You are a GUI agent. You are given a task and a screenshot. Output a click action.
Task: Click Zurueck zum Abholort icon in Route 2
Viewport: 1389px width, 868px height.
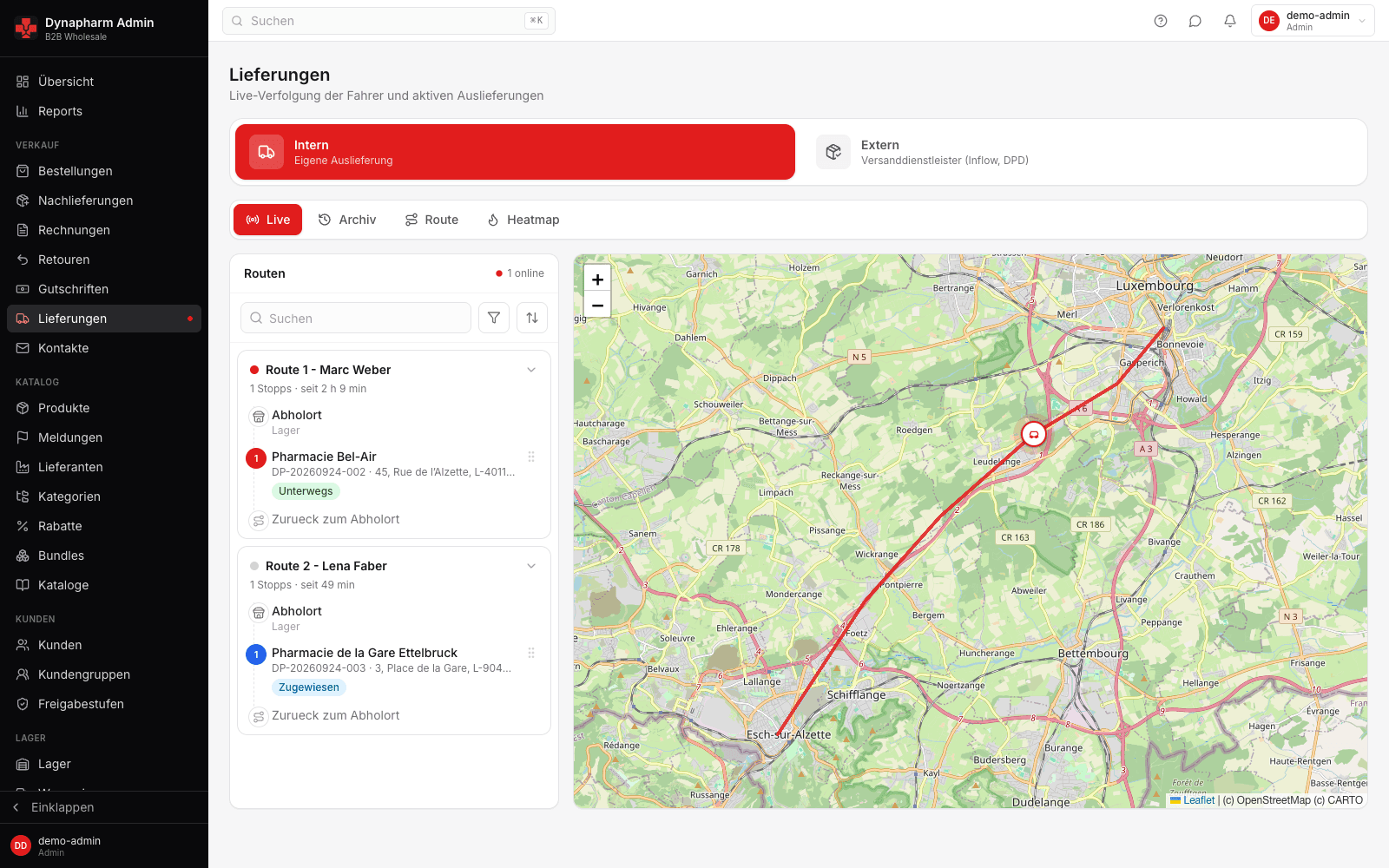click(x=258, y=716)
